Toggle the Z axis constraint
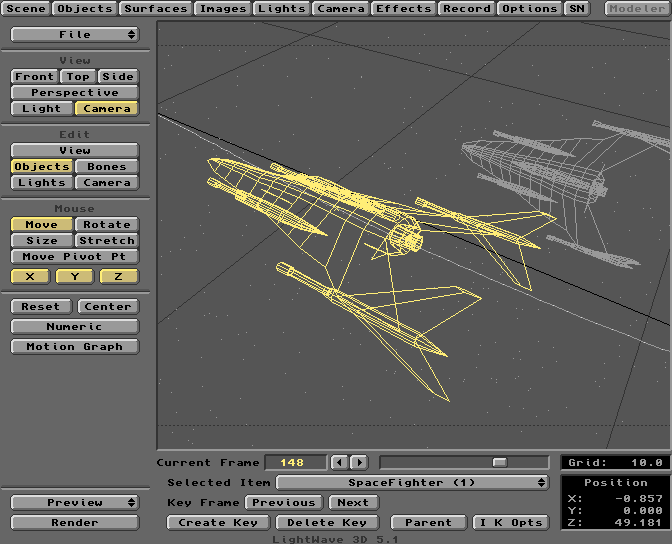 (119, 276)
